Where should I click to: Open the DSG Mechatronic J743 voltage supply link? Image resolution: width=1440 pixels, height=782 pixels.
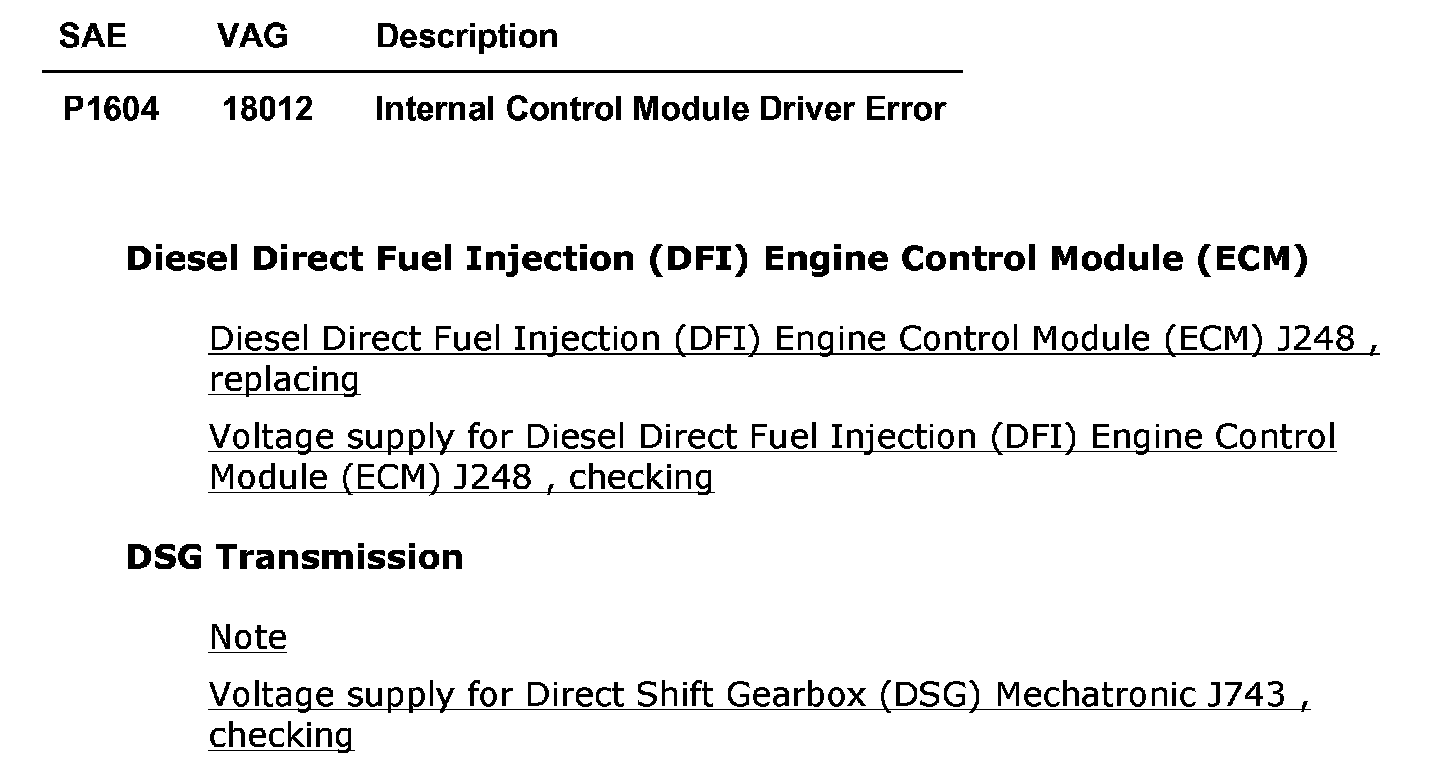(759, 714)
